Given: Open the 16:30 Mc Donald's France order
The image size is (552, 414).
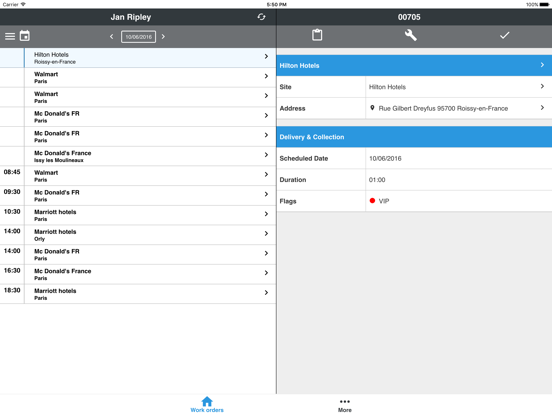Looking at the screenshot, I should point(138,275).
